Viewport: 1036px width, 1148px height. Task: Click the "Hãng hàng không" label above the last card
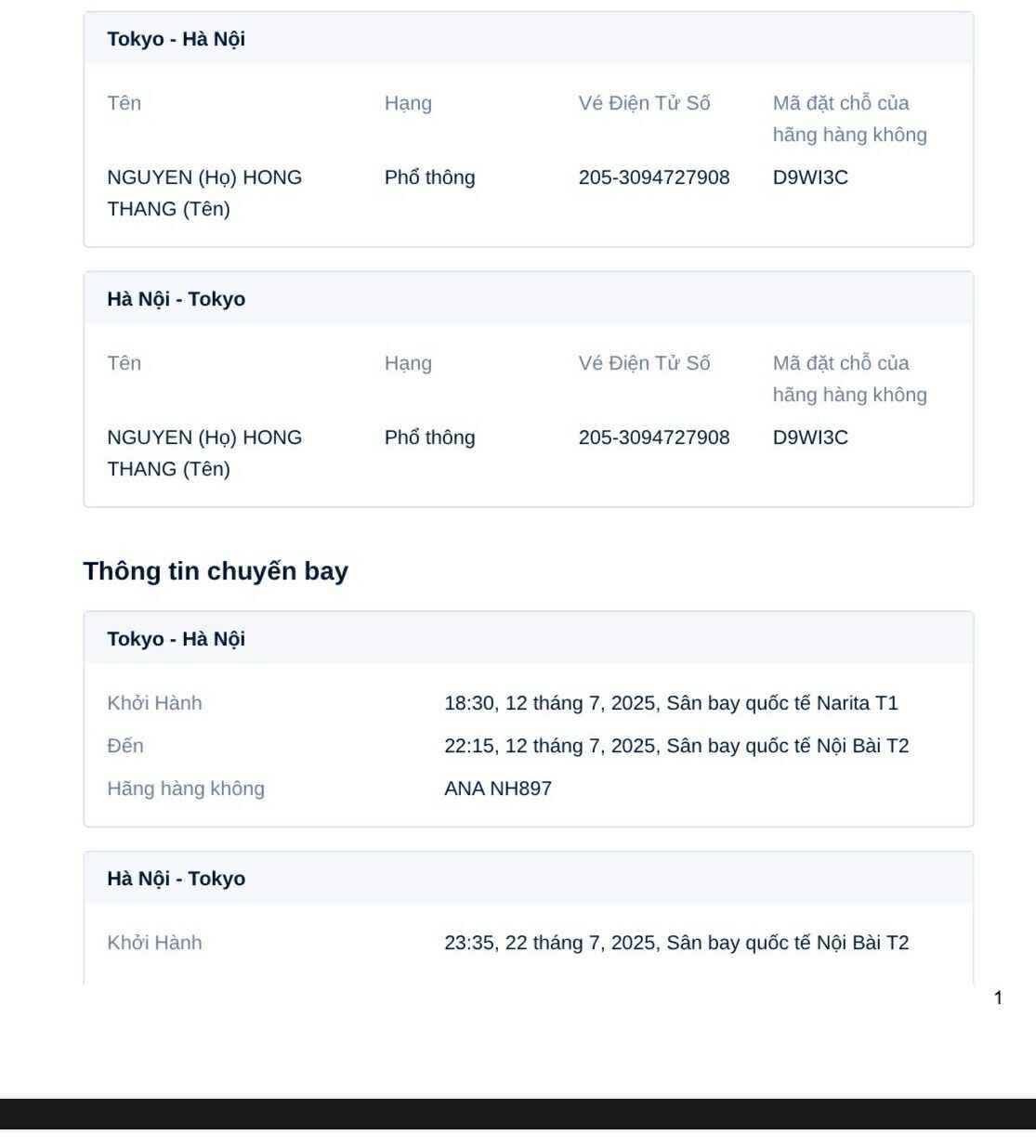[x=186, y=789]
